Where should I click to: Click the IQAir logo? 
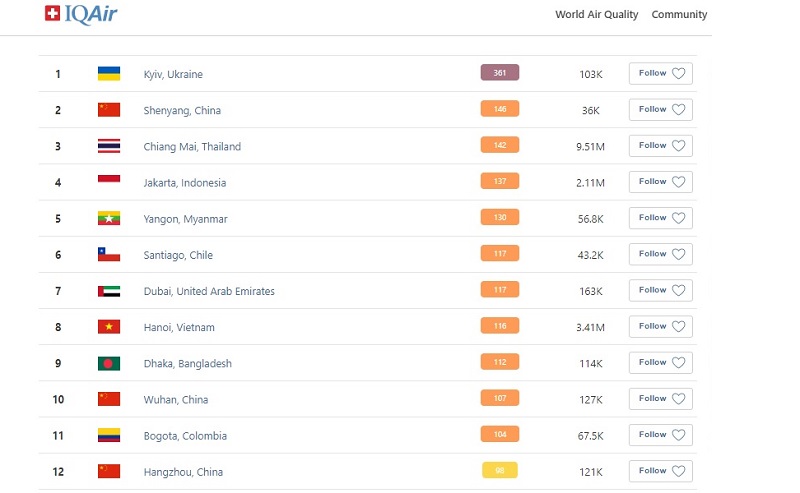(x=81, y=14)
